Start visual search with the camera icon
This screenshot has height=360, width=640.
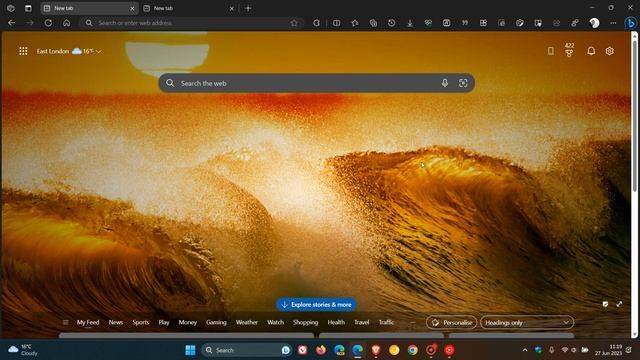coord(463,83)
